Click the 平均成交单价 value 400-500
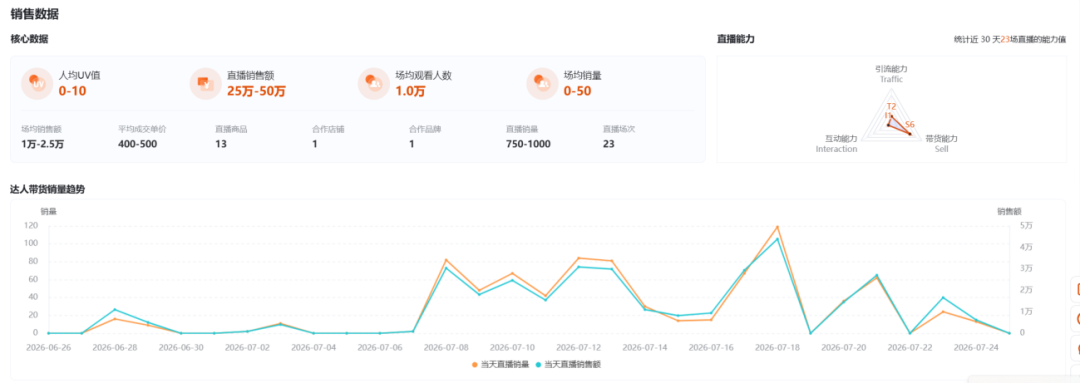Viewport: 1080px width, 383px height. [x=138, y=144]
